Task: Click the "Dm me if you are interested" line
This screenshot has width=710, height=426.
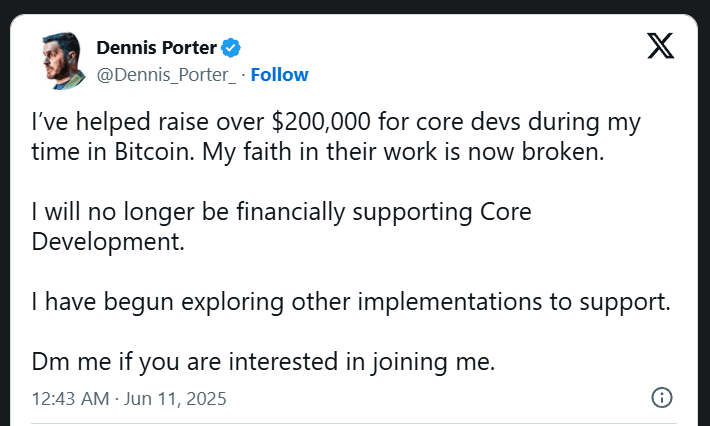Action: pos(264,360)
